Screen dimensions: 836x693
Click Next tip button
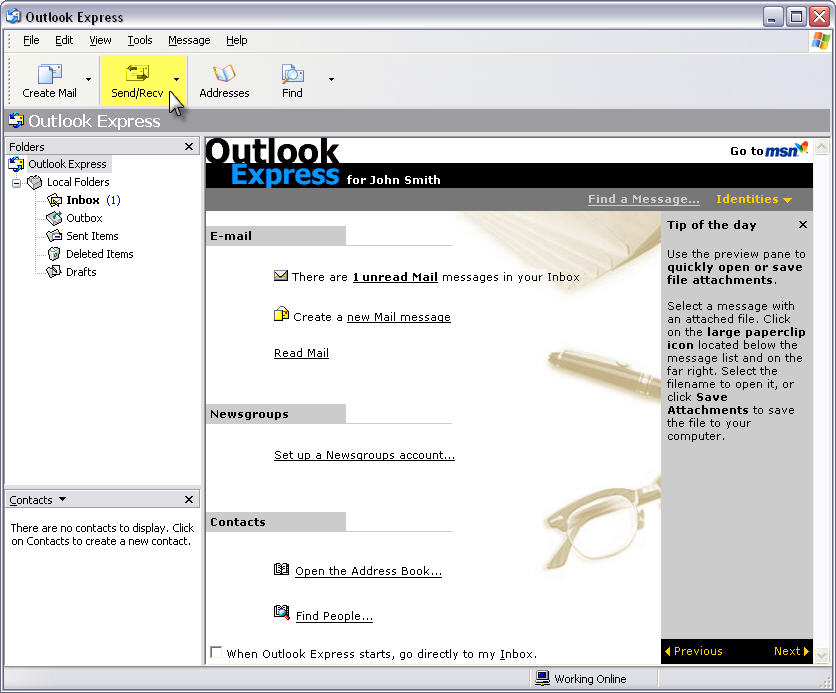pyautogui.click(x=791, y=651)
